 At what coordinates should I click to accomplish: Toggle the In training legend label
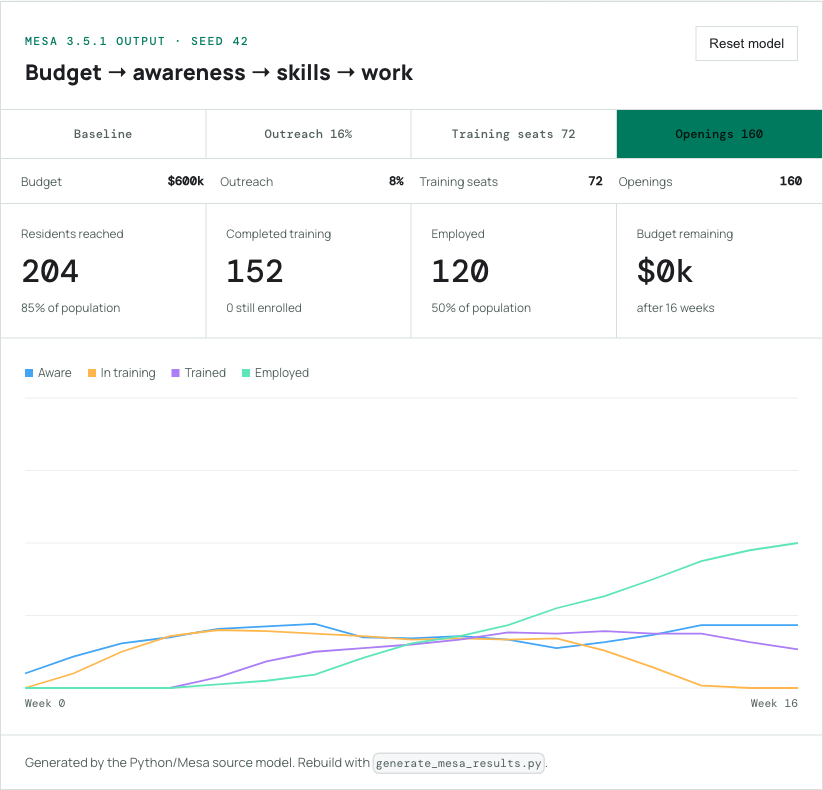click(x=128, y=373)
